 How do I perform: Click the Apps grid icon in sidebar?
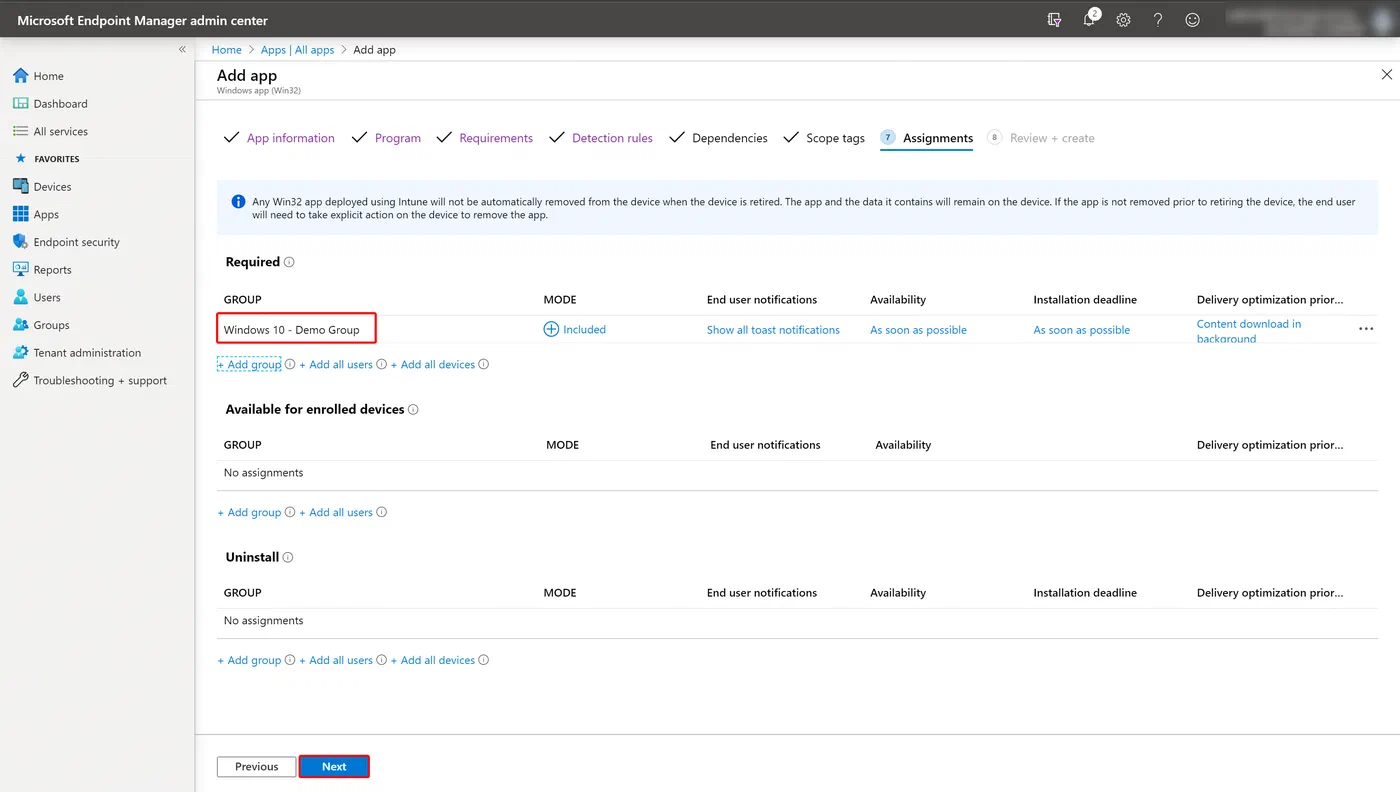21,214
